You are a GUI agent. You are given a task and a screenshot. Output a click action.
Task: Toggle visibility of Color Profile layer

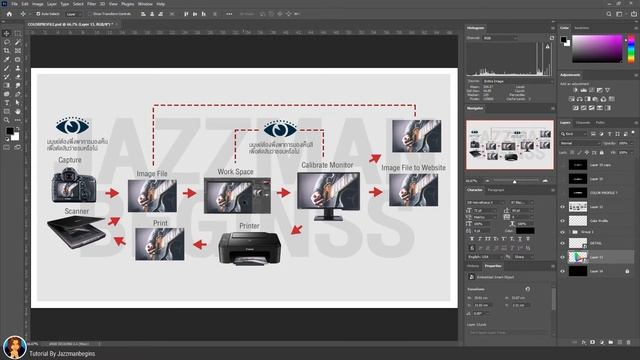click(562, 221)
